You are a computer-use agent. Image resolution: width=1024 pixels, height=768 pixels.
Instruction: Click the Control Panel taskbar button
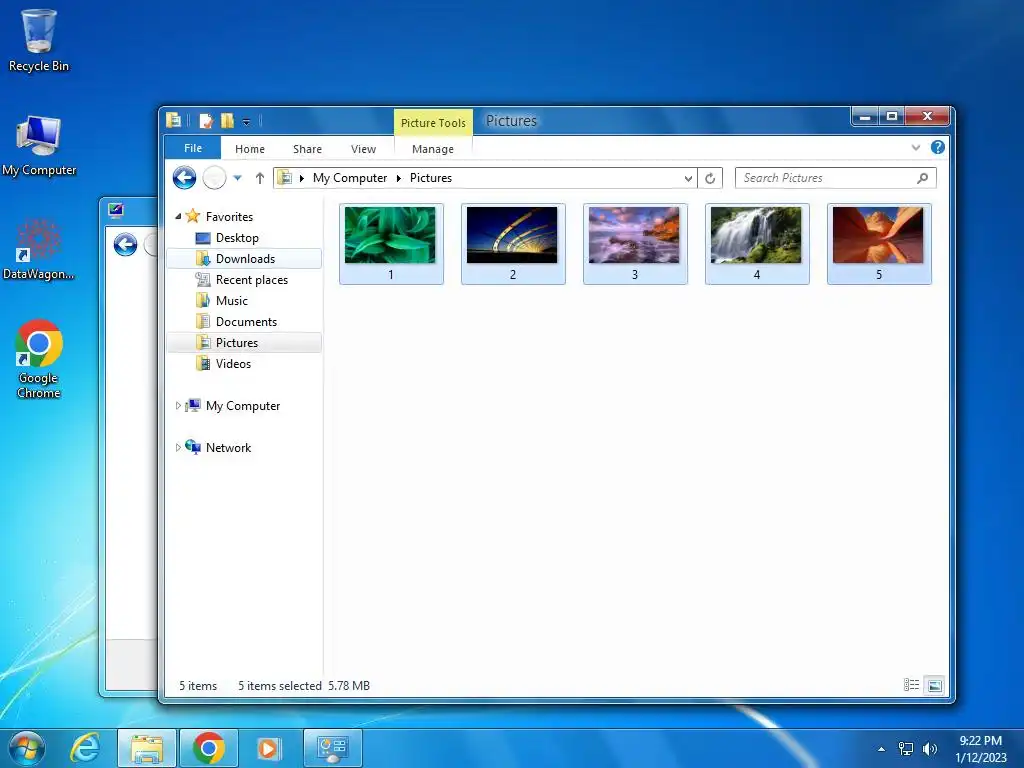tap(332, 748)
